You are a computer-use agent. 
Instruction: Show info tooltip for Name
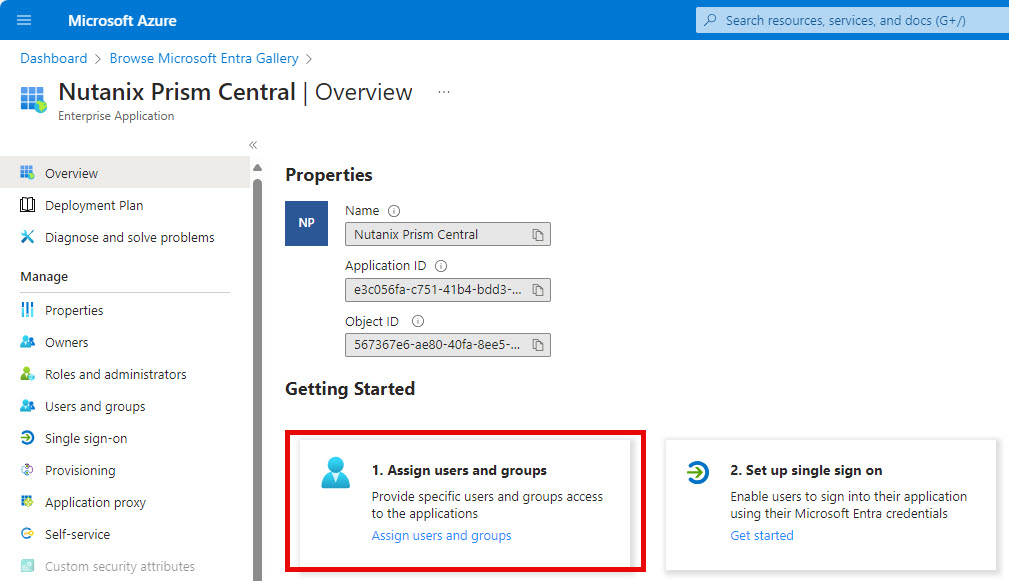(x=394, y=210)
